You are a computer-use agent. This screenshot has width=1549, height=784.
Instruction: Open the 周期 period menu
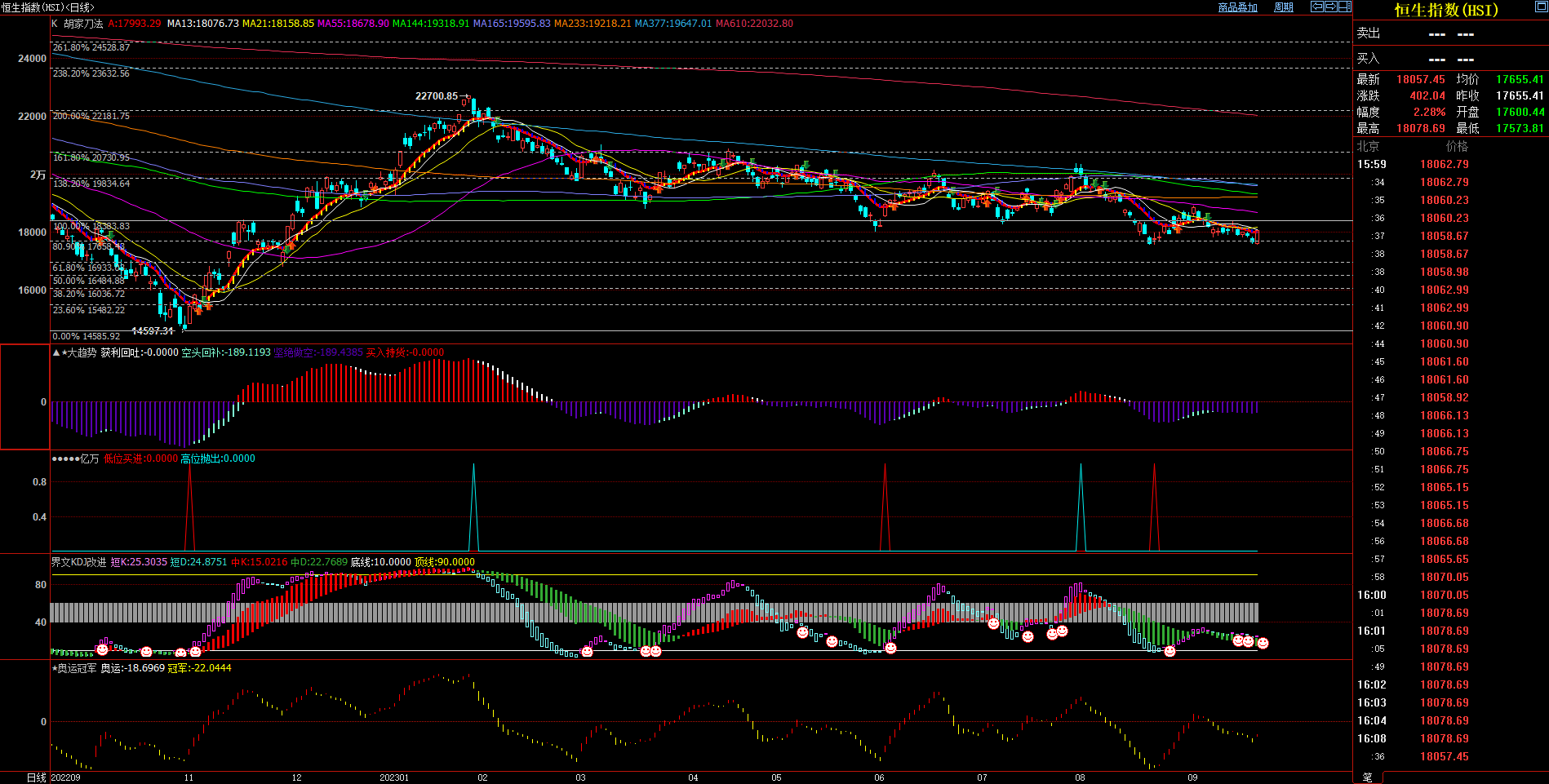[x=1284, y=7]
